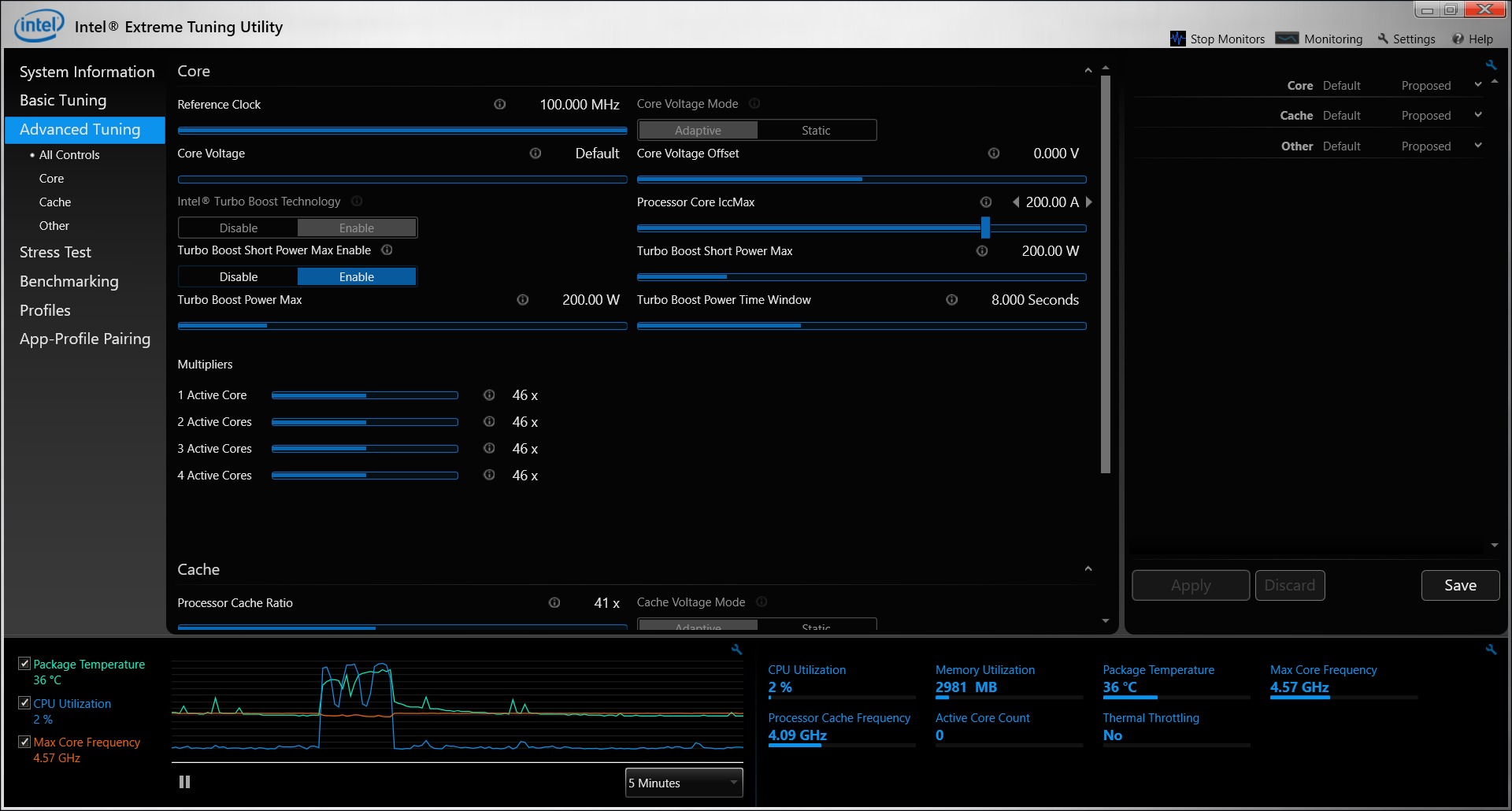Select Cache sub-item under Advanced Tuning
Image resolution: width=1512 pixels, height=811 pixels.
tap(55, 202)
